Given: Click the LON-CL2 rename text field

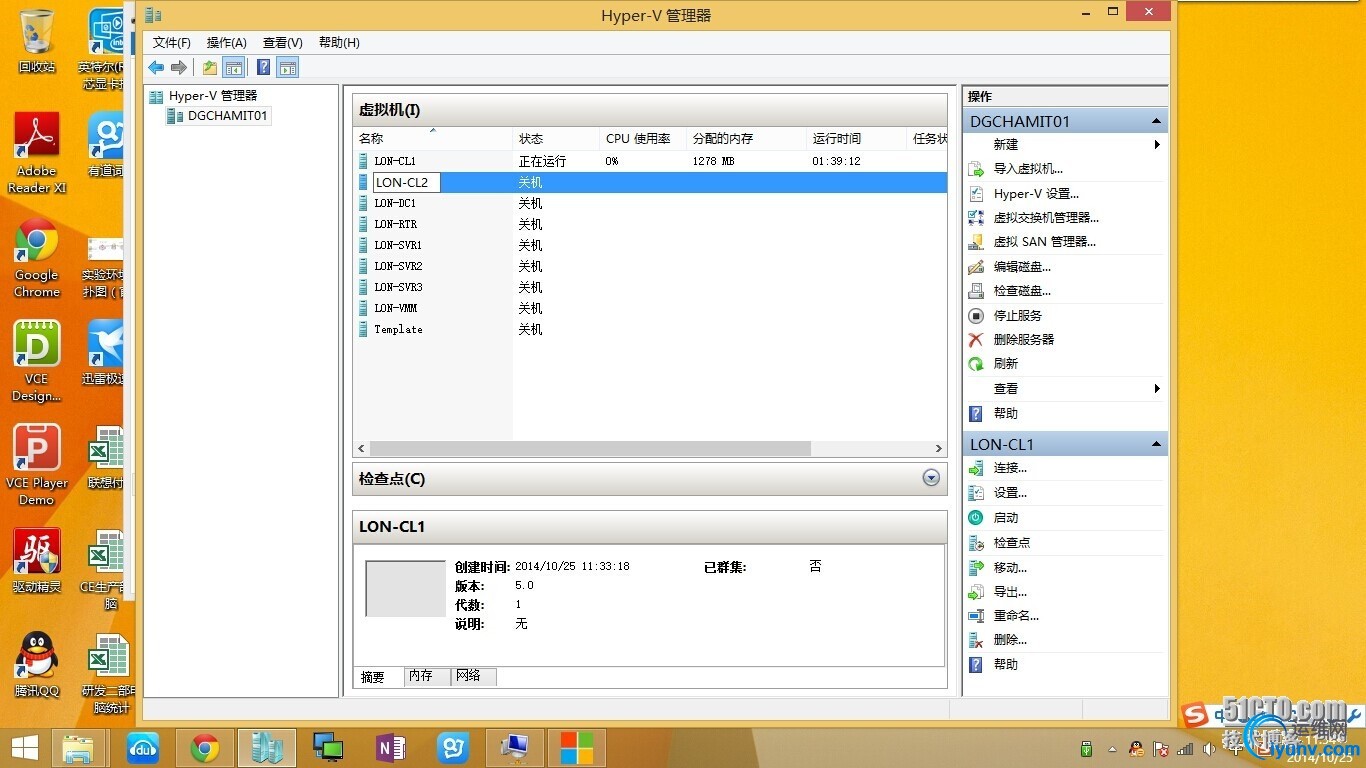Looking at the screenshot, I should 407,183.
